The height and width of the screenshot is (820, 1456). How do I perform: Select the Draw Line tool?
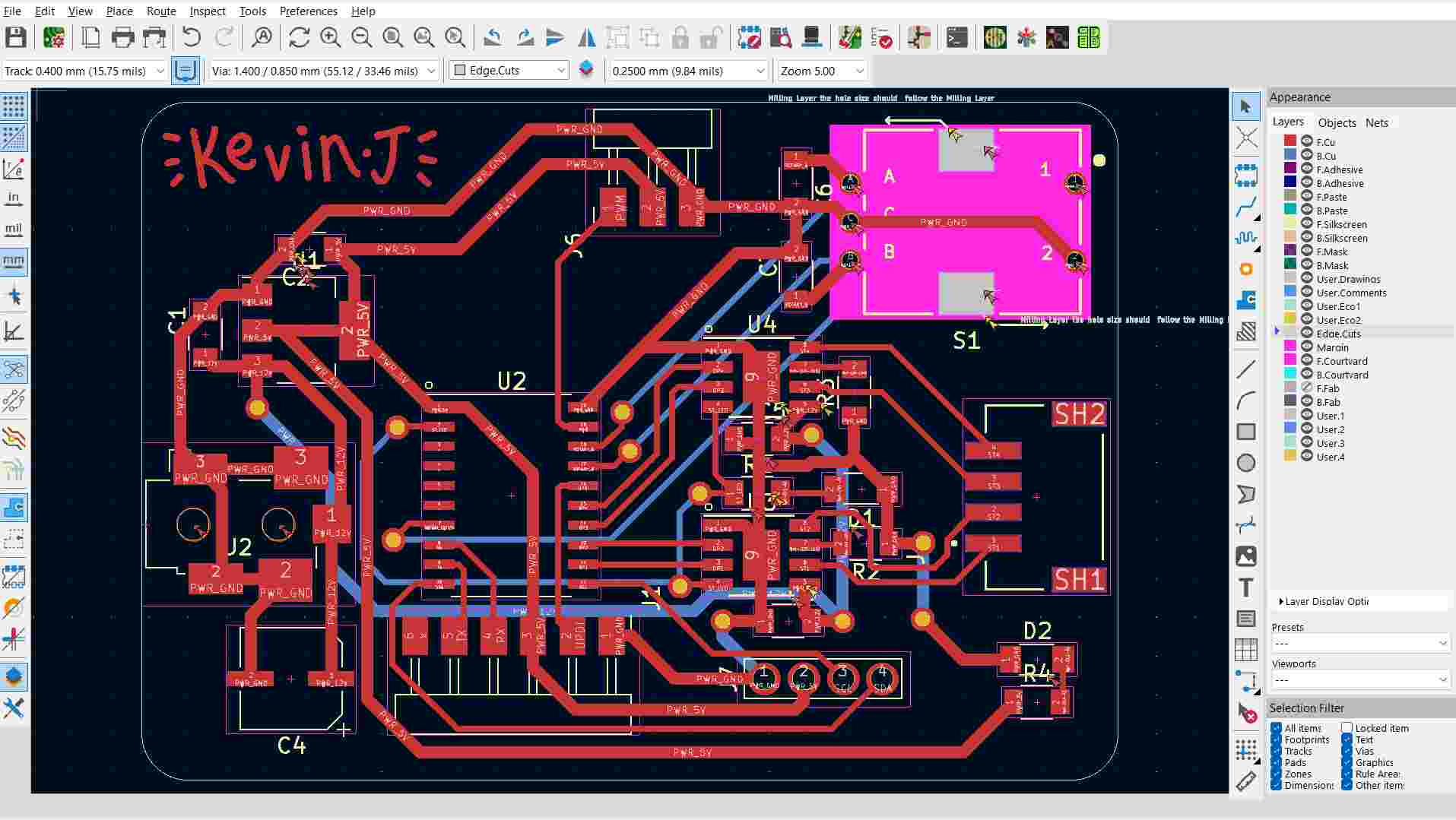pyautogui.click(x=1245, y=369)
